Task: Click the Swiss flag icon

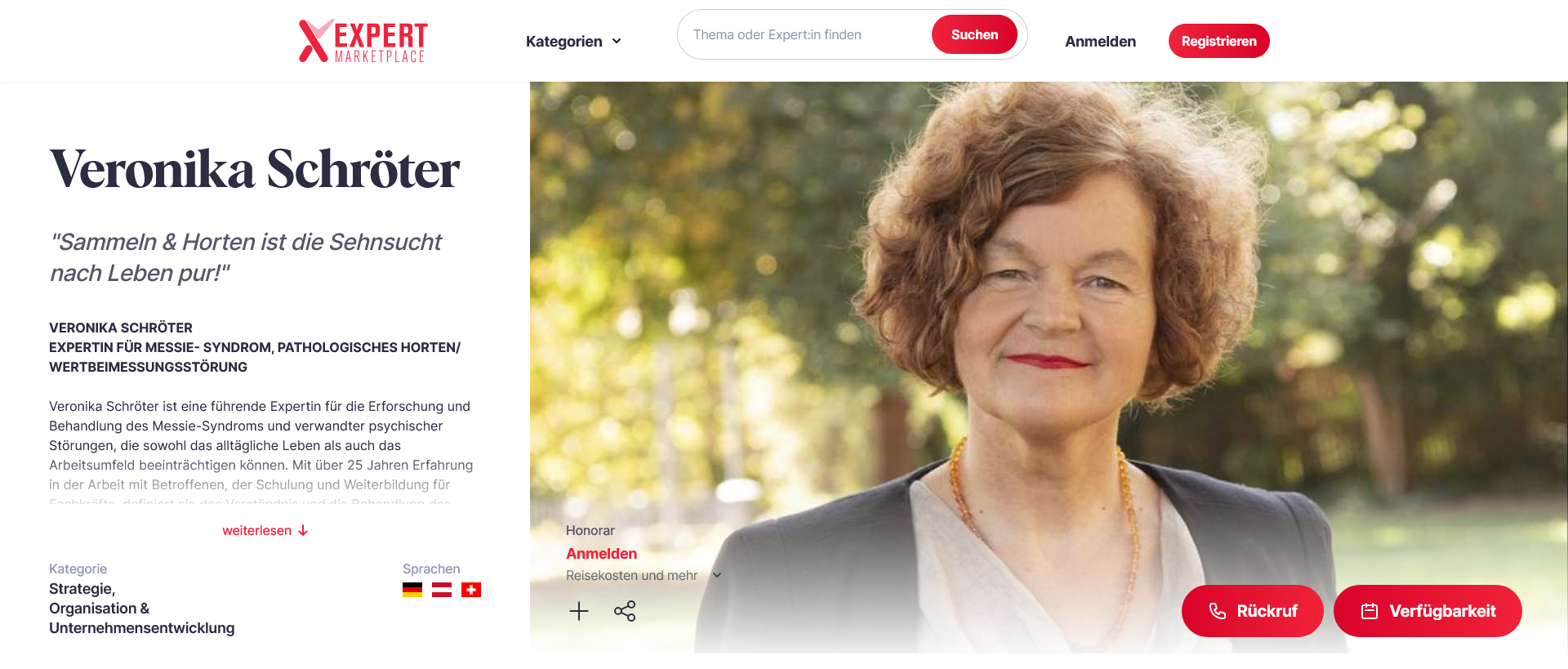Action: tap(471, 590)
